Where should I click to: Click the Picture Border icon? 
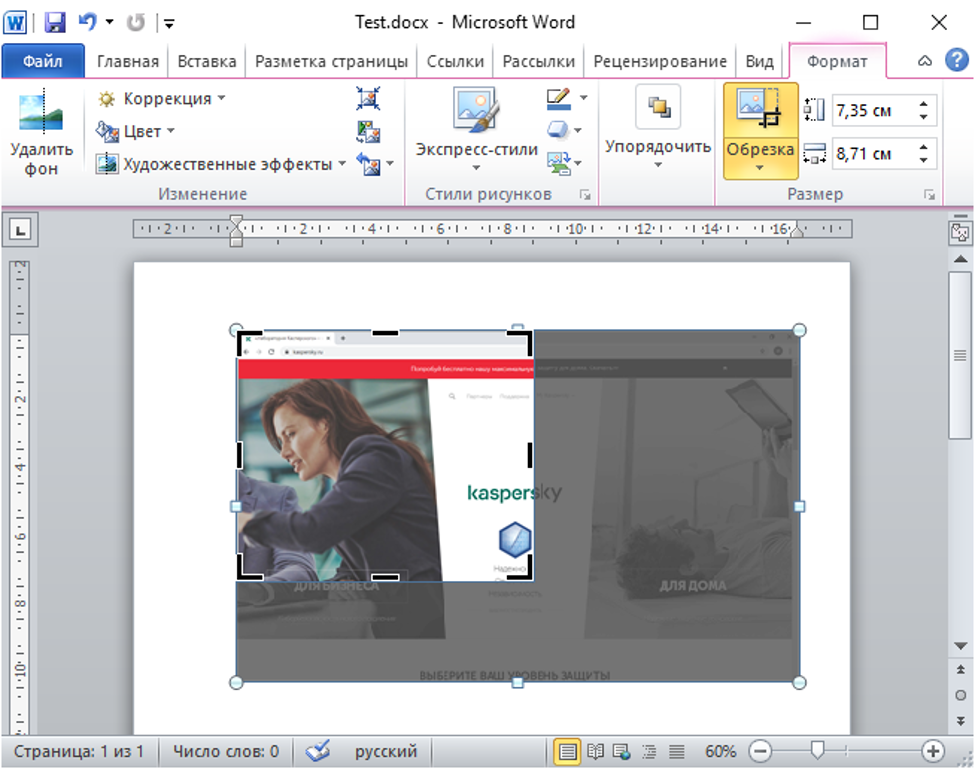(558, 99)
